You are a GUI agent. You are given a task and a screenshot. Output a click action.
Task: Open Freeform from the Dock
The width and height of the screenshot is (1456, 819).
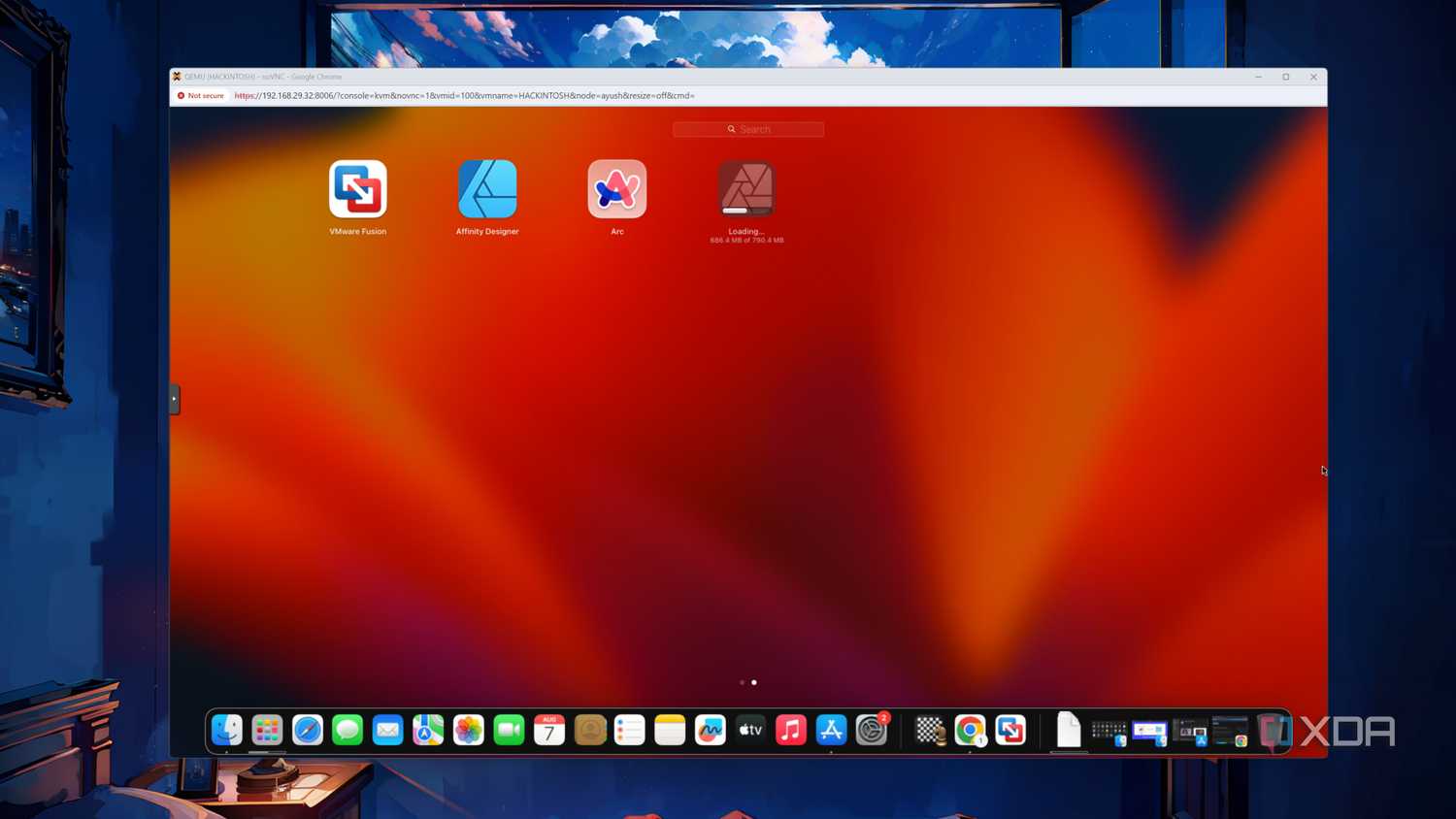click(711, 730)
